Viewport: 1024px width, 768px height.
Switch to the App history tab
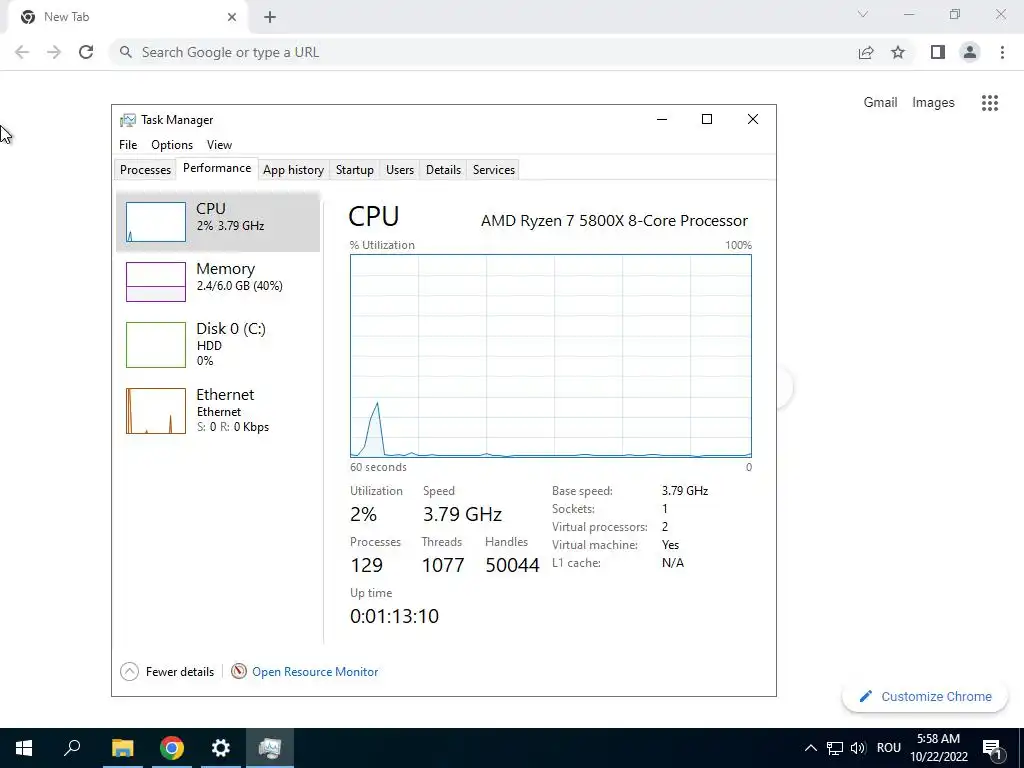[293, 170]
